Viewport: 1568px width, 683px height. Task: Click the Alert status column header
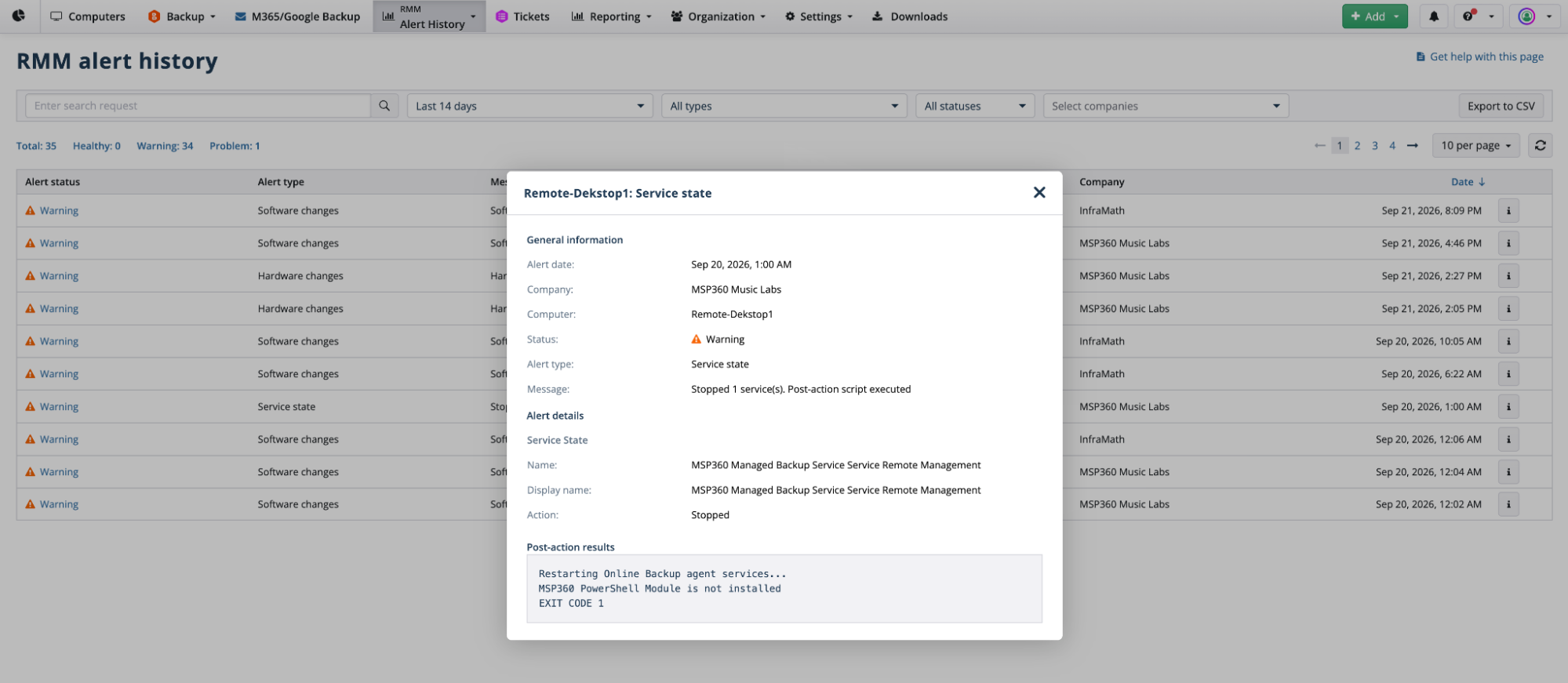pyautogui.click(x=53, y=182)
